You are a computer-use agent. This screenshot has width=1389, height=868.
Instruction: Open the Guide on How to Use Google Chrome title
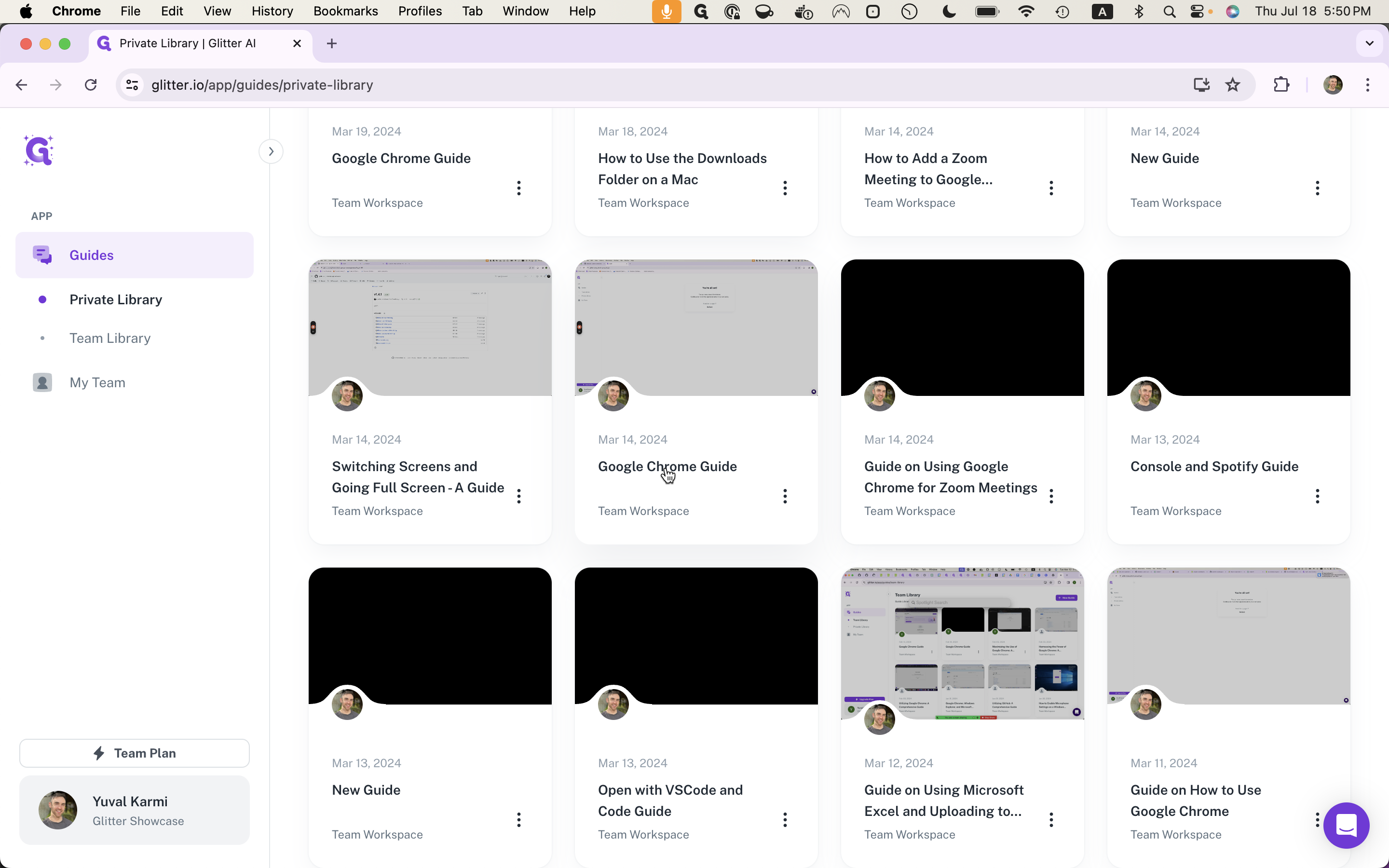click(1196, 801)
